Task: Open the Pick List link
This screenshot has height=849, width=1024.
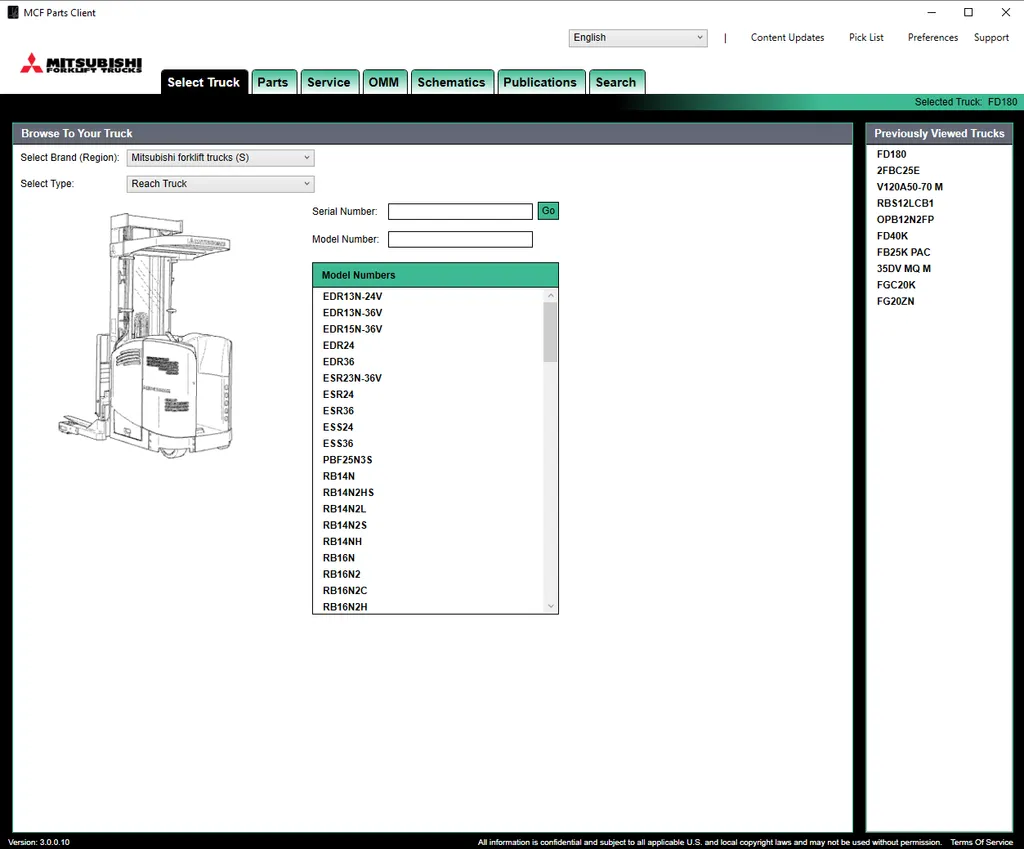Action: point(866,38)
